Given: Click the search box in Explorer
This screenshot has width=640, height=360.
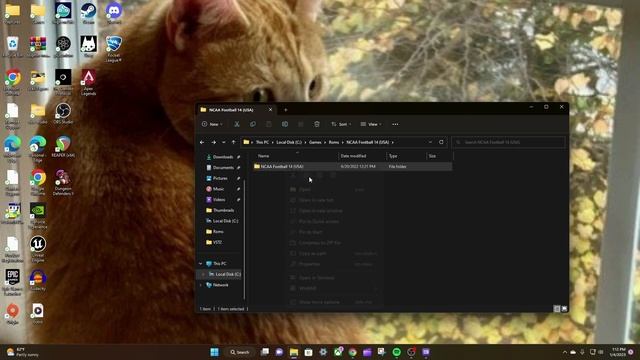Looking at the screenshot, I should point(509,142).
